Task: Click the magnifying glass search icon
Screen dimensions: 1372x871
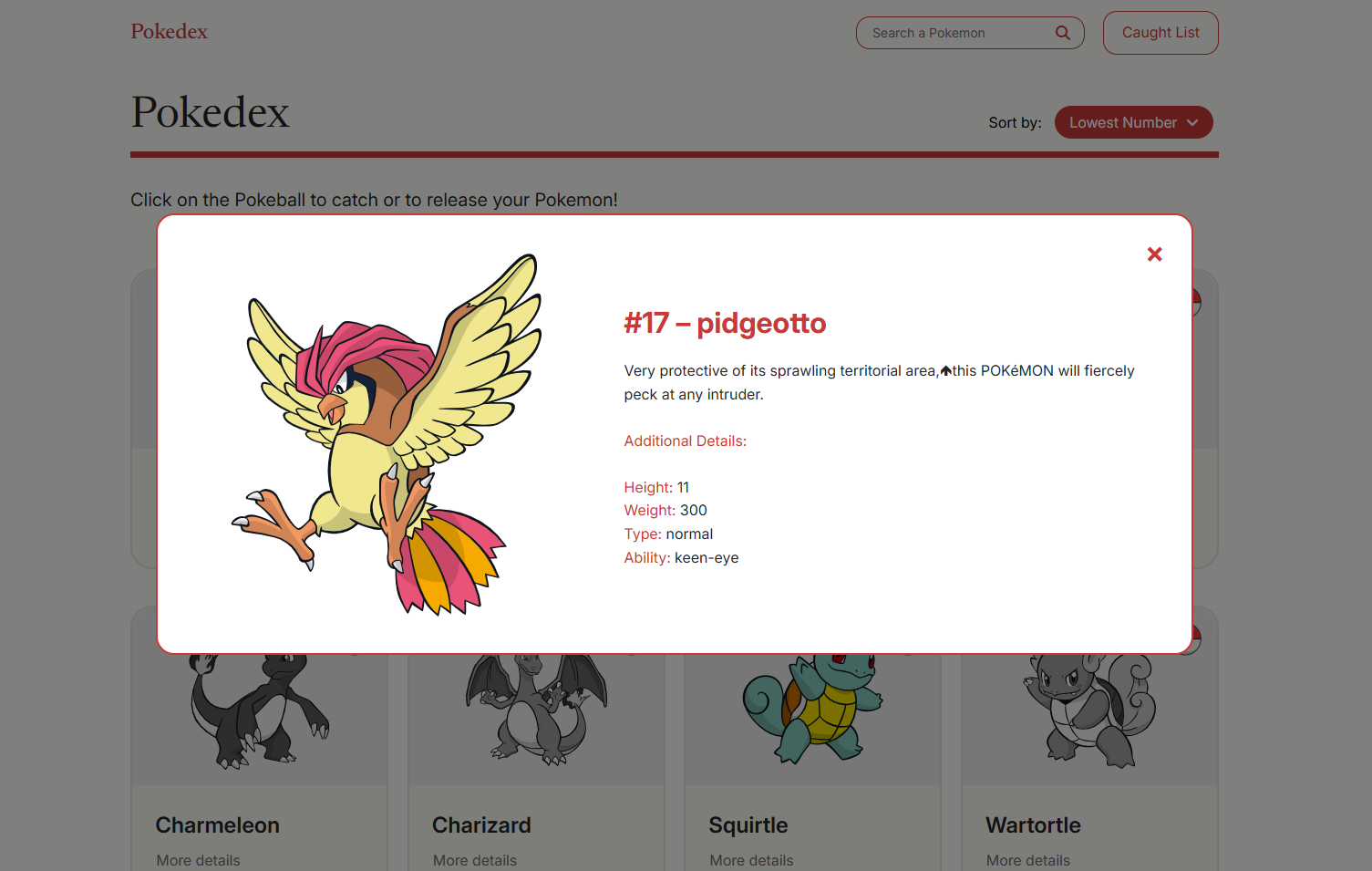Action: pos(1062,33)
